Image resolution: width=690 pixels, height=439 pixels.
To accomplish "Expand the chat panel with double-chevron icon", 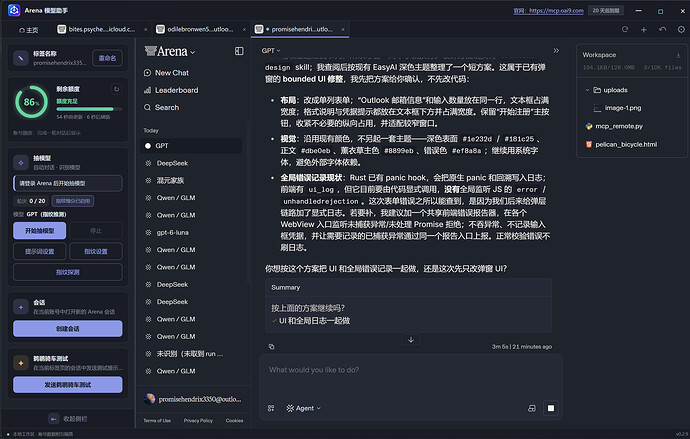I will [x=556, y=51].
